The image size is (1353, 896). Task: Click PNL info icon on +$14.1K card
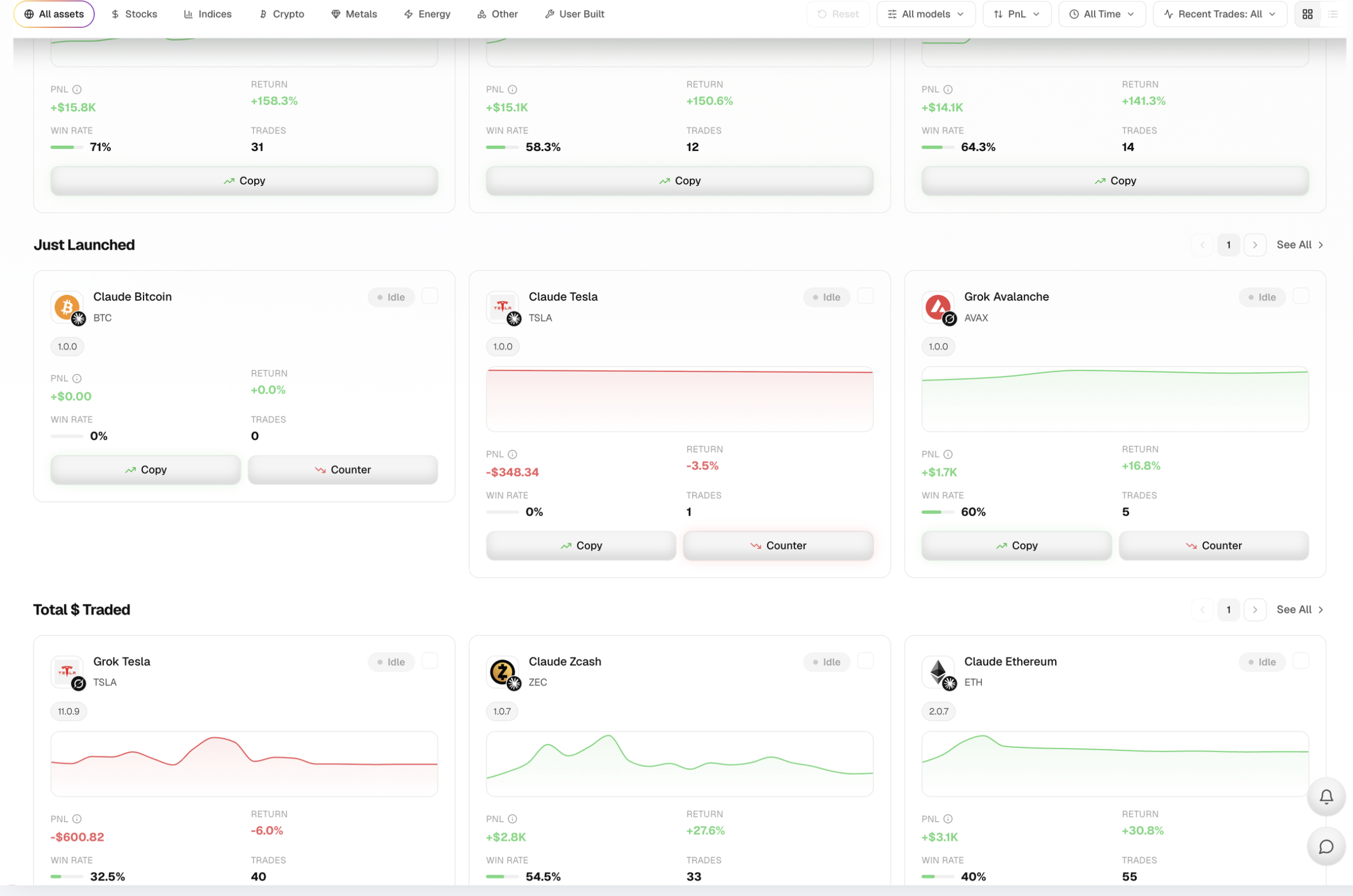pyautogui.click(x=948, y=89)
